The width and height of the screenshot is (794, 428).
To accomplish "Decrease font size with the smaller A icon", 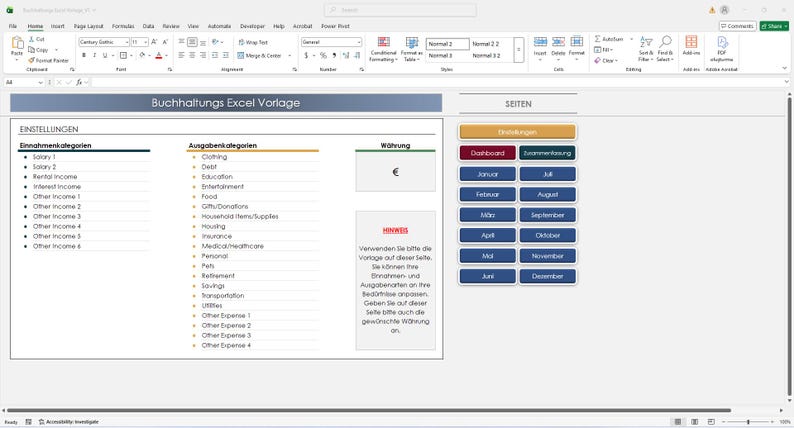I will pos(165,42).
